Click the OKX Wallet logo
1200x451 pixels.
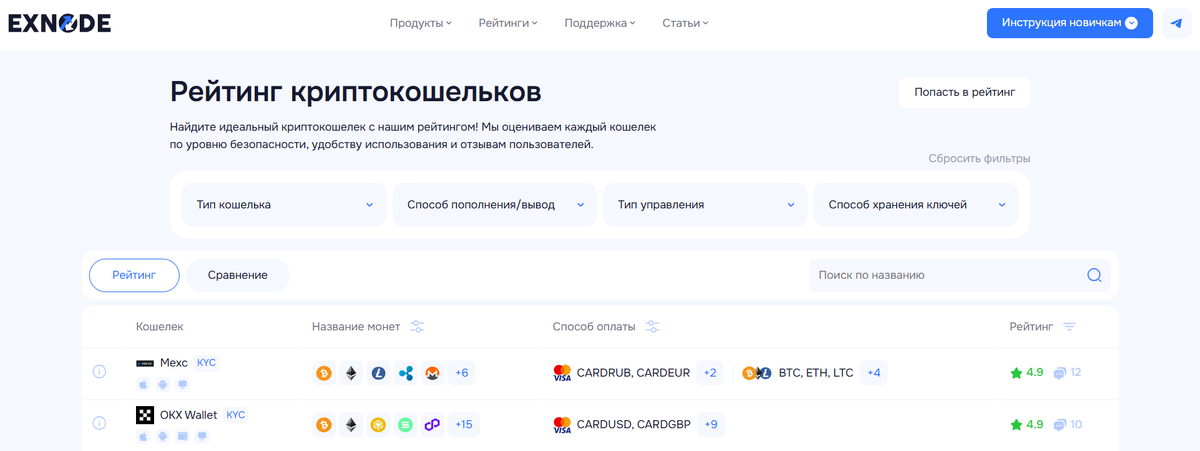point(145,414)
